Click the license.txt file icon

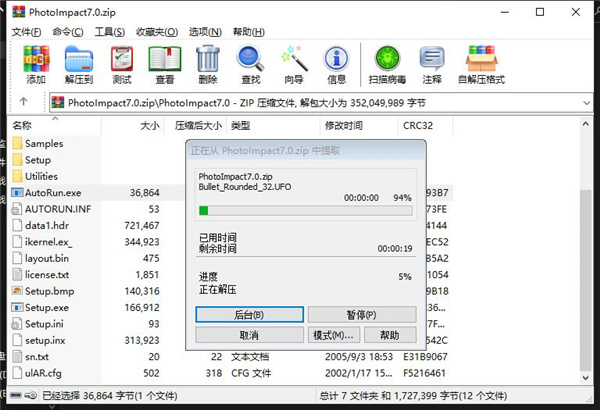17,274
